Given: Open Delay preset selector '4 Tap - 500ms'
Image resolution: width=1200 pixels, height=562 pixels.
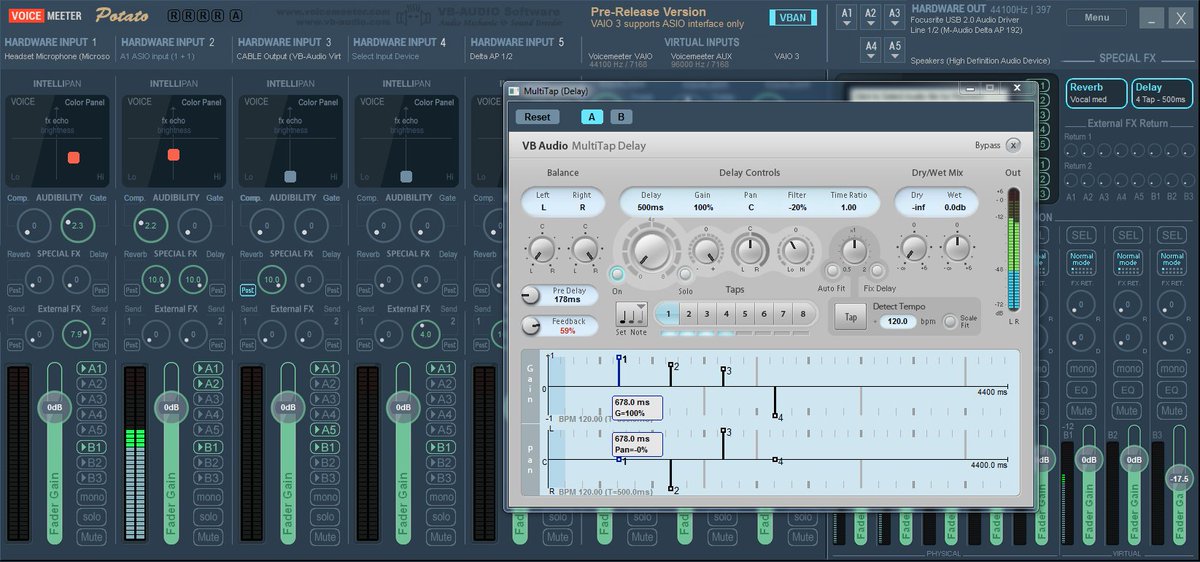Looking at the screenshot, I should pos(1163,93).
